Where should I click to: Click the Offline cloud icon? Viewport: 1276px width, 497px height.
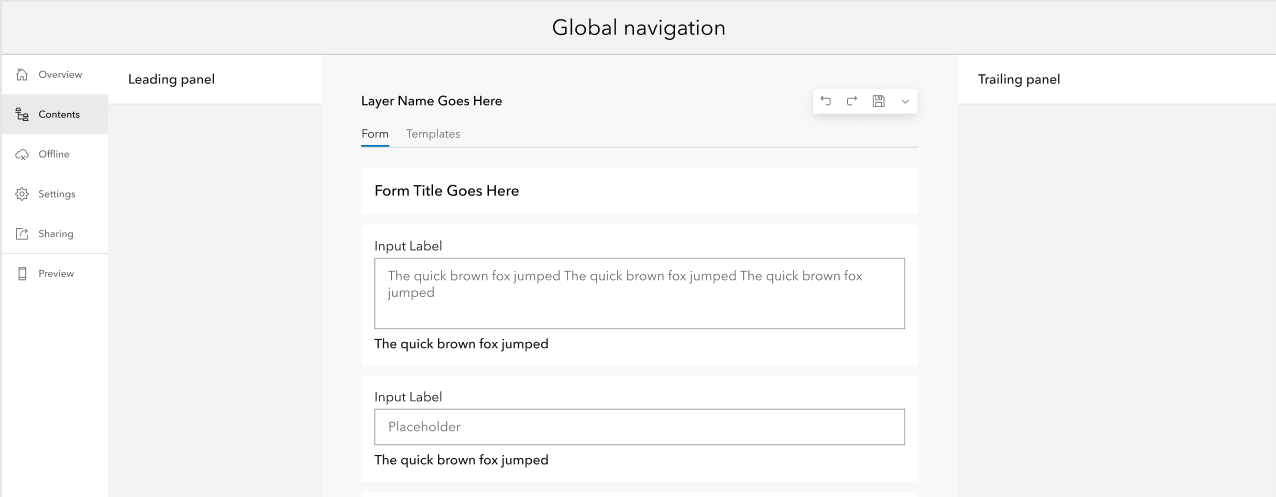pyautogui.click(x=22, y=155)
